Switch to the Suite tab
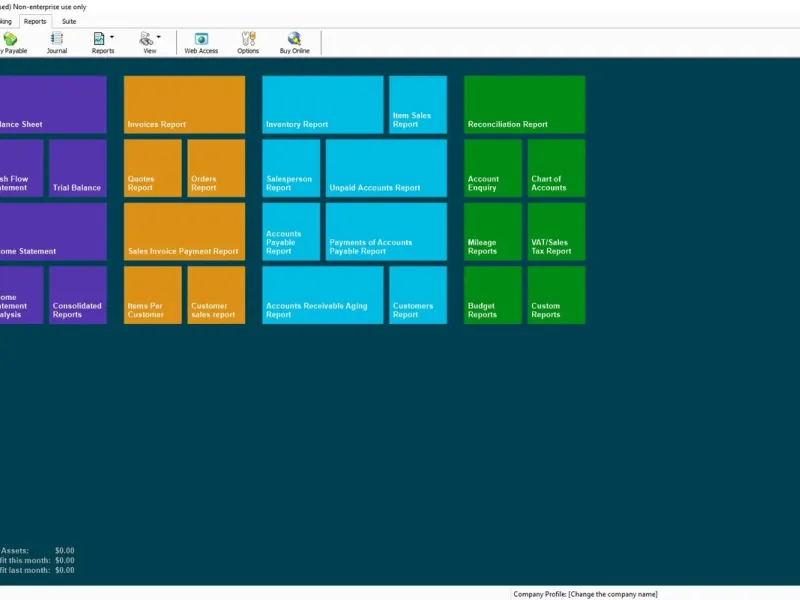The image size is (800, 600). (x=69, y=21)
